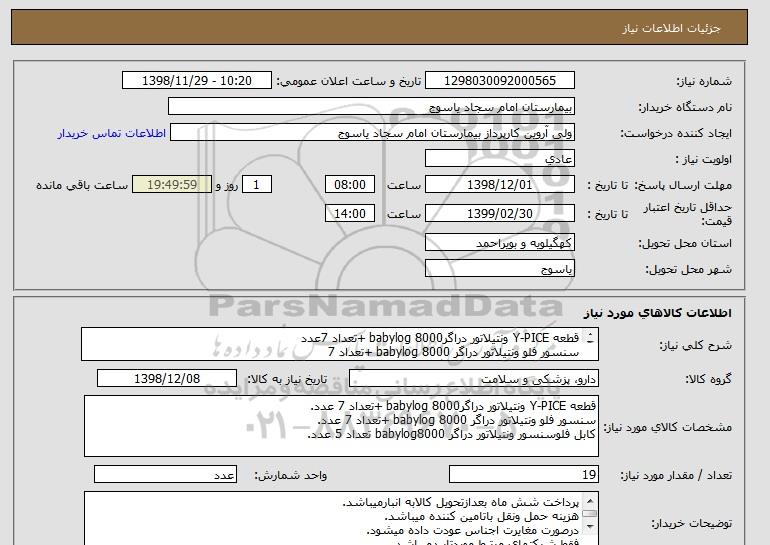Select the unit of measure field عدد

[x=165, y=475]
